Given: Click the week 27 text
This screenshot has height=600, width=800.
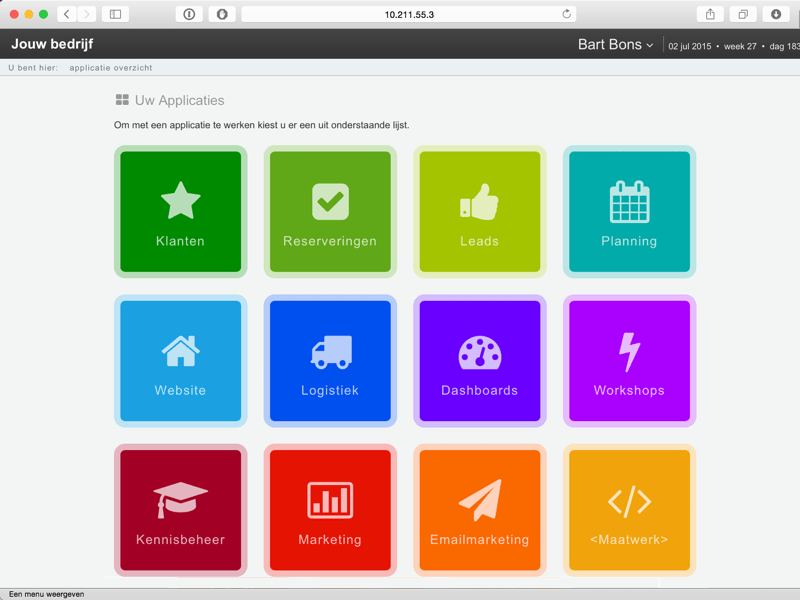Looking at the screenshot, I should pyautogui.click(x=740, y=46).
